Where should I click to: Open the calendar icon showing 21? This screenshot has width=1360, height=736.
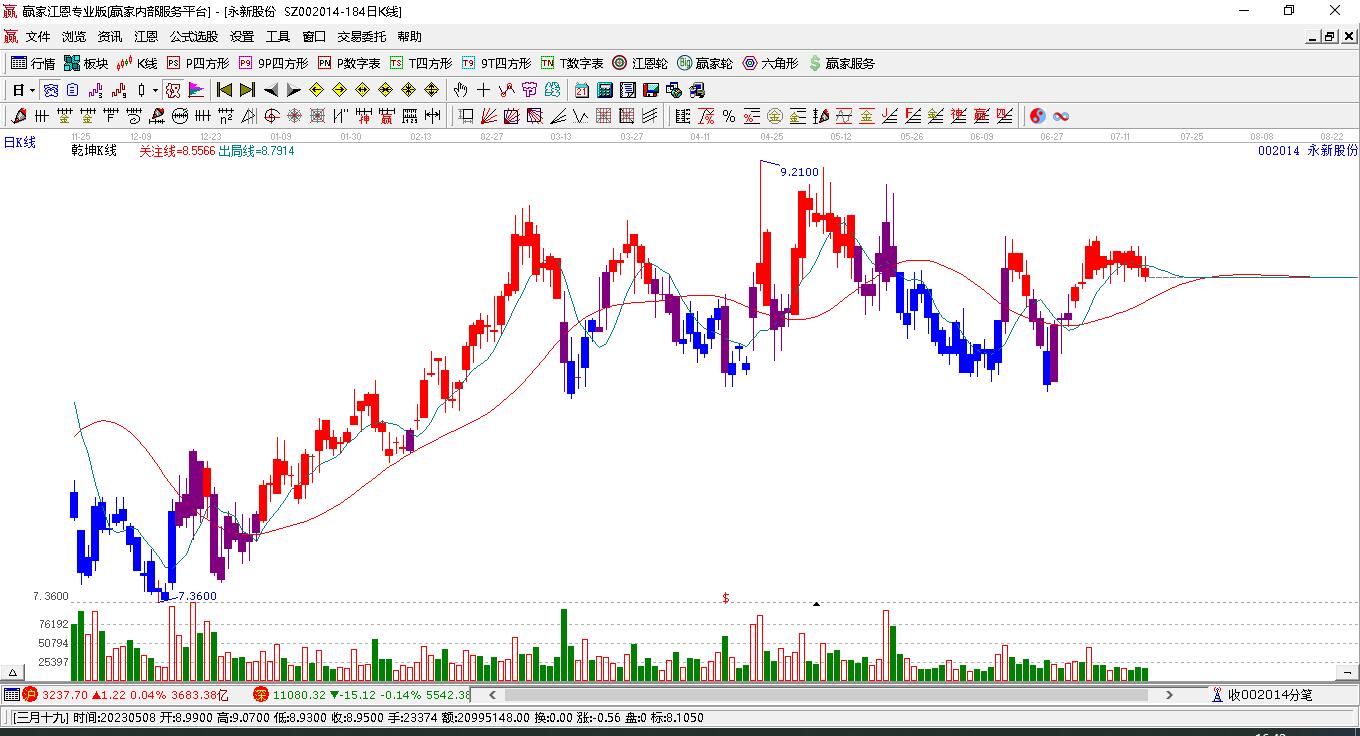582,90
